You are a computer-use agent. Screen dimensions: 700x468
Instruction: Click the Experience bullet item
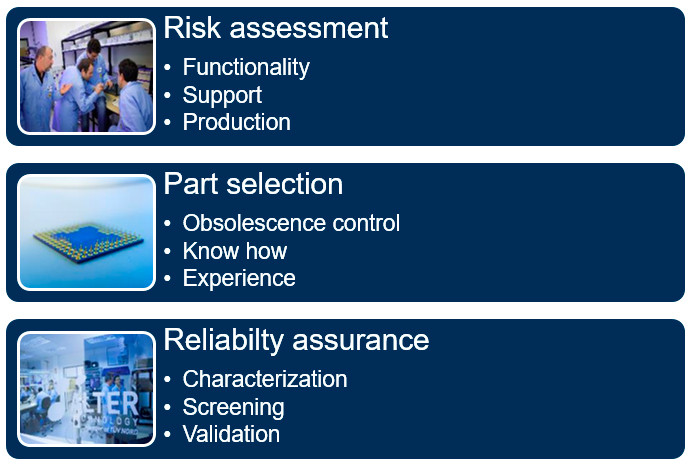239,279
